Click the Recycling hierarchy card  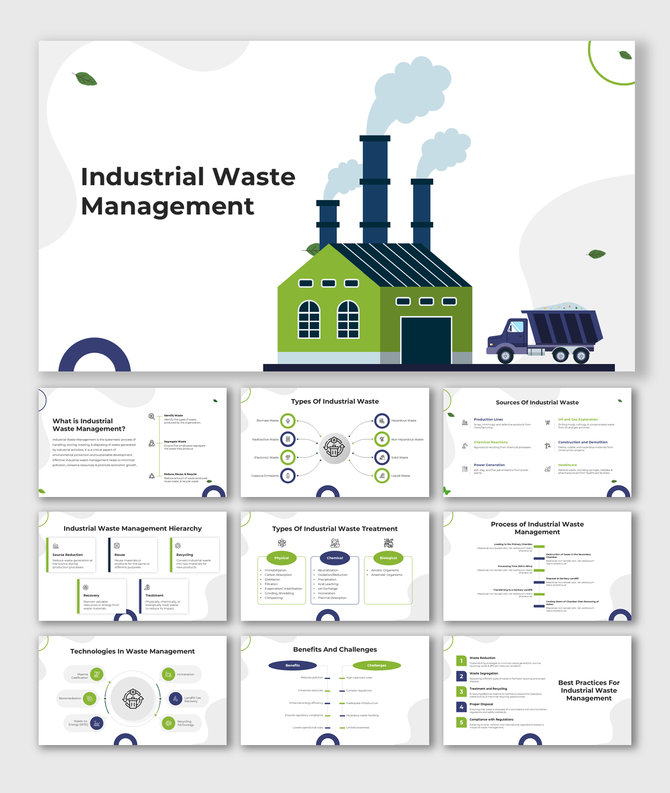[195, 555]
